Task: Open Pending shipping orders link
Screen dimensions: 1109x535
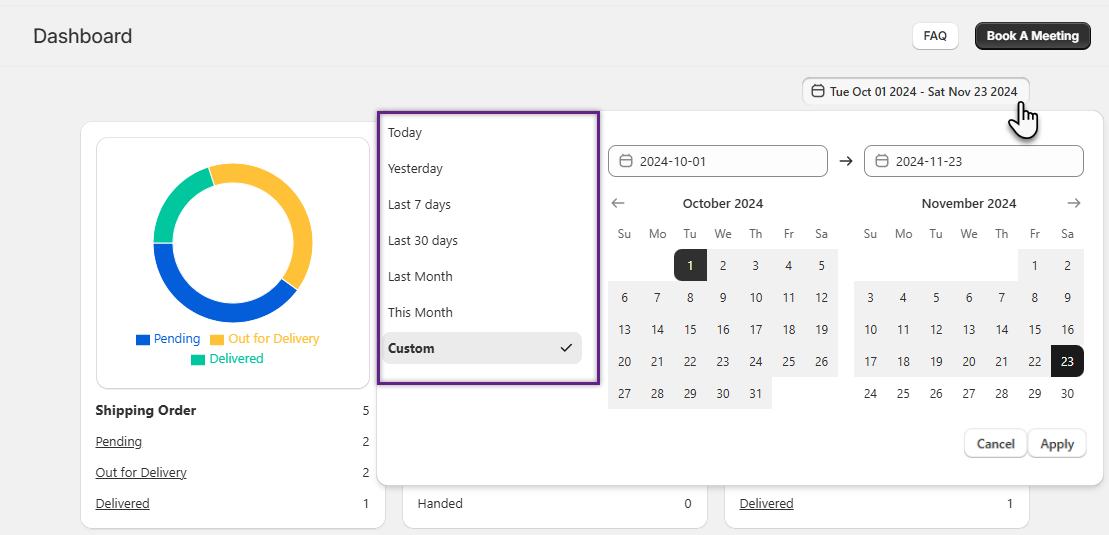Action: [x=118, y=442]
